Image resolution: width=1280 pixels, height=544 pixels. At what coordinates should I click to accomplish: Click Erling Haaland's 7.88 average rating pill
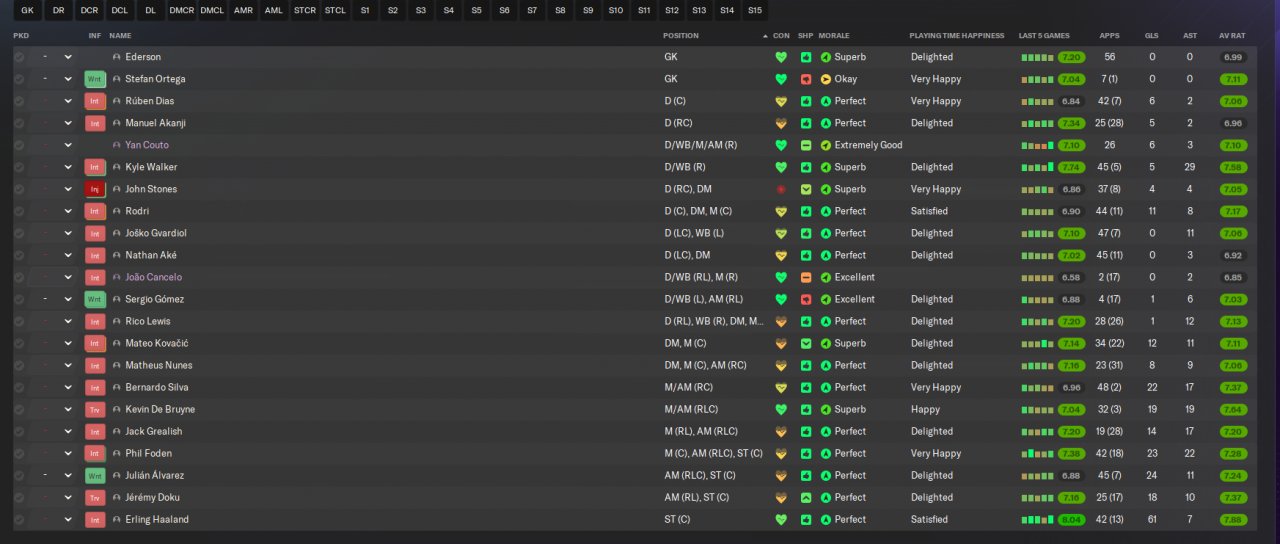coord(1233,519)
